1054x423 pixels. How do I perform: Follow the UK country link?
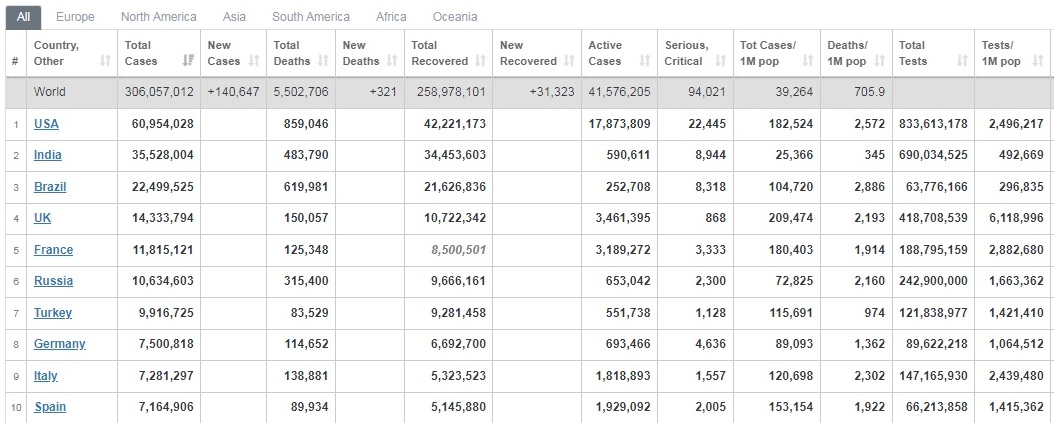click(42, 218)
